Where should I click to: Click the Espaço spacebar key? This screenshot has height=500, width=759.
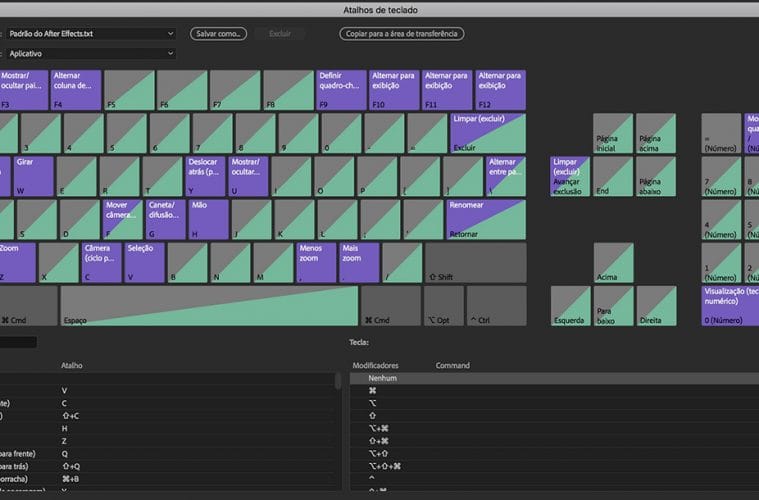209,305
